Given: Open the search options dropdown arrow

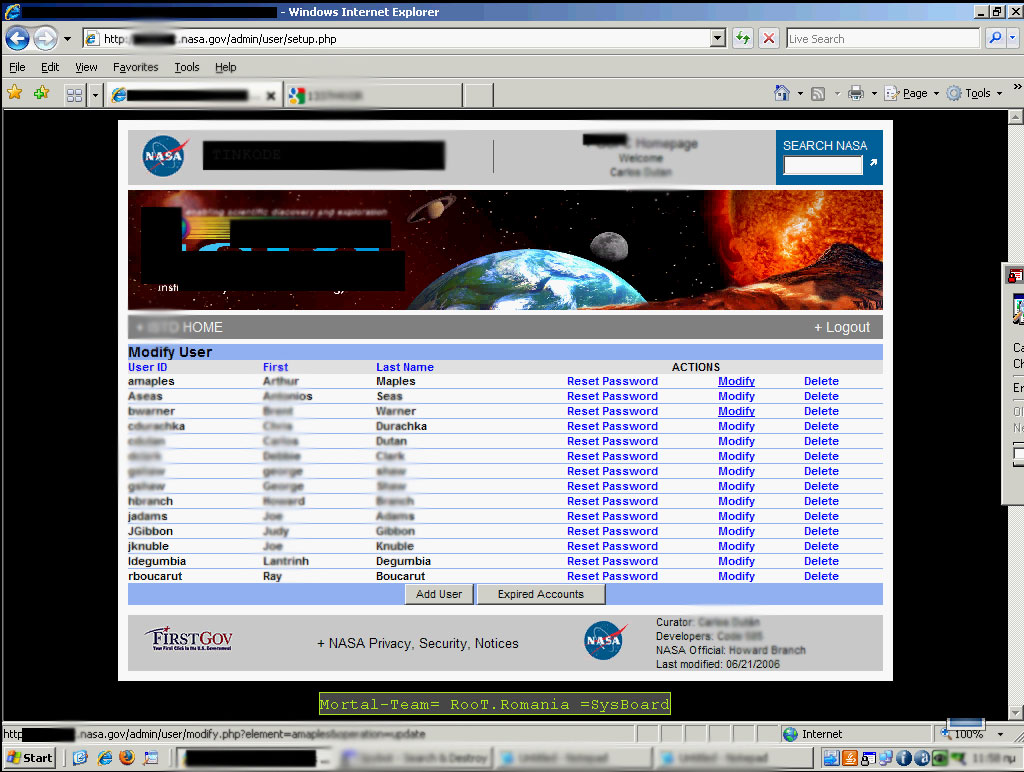Looking at the screenshot, I should [1012, 39].
